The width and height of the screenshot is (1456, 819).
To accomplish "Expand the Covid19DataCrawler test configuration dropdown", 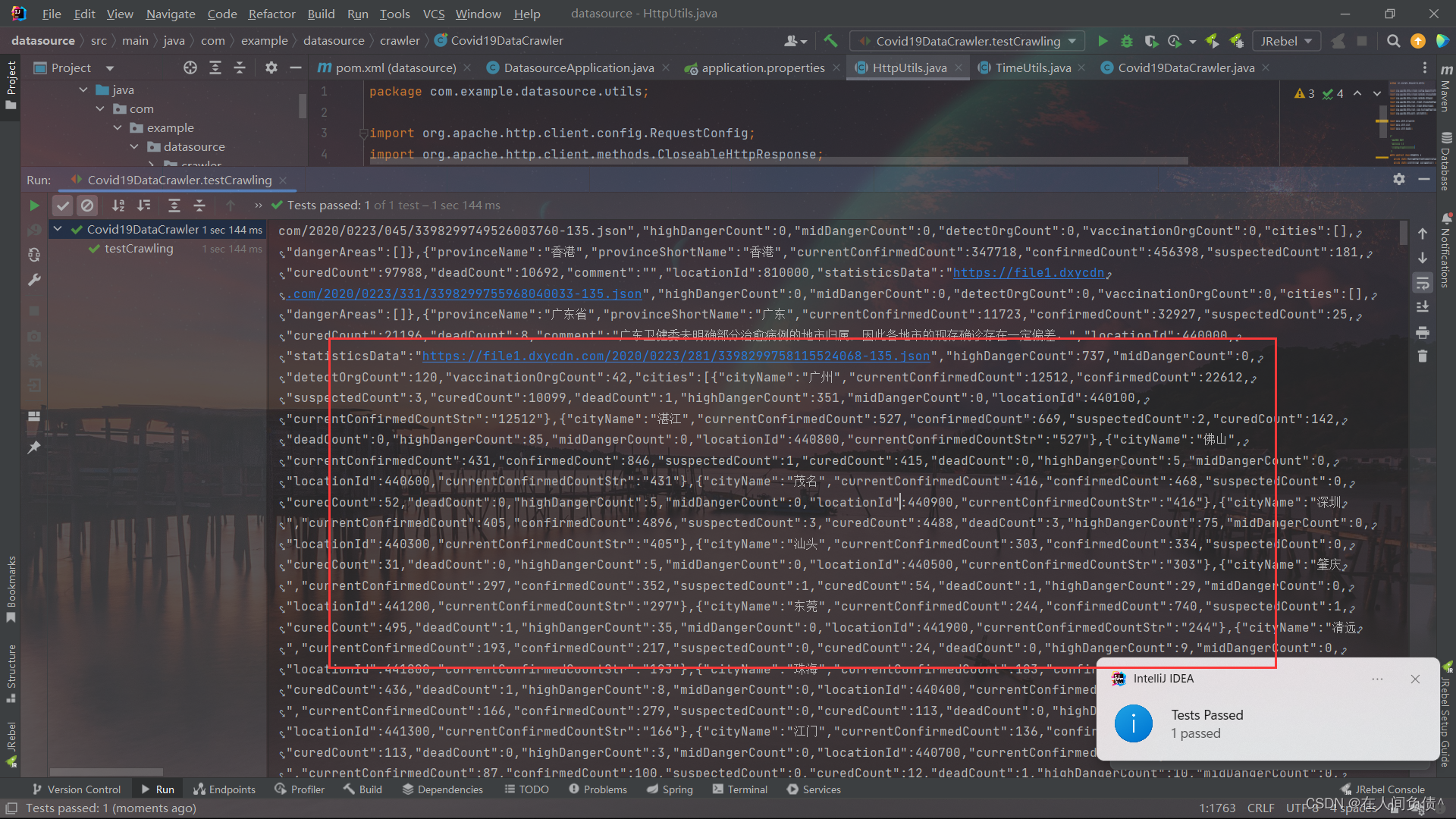I will point(1075,40).
